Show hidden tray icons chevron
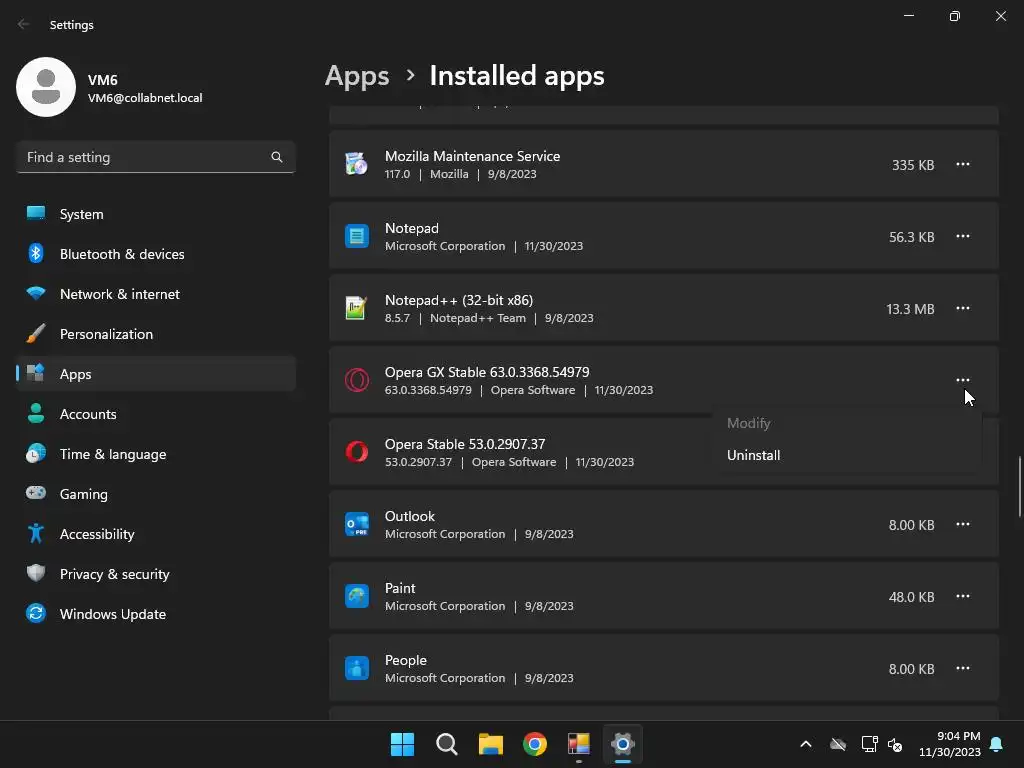Viewport: 1024px width, 768px height. pyautogui.click(x=806, y=744)
